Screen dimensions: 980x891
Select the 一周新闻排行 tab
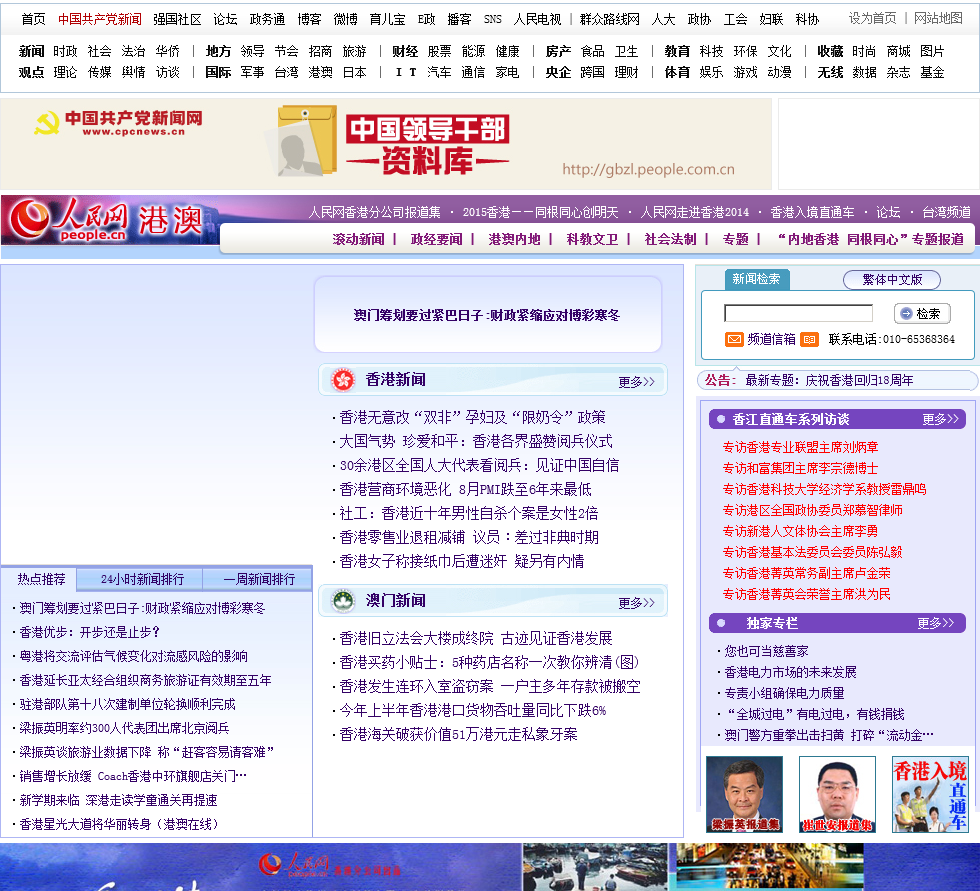259,579
